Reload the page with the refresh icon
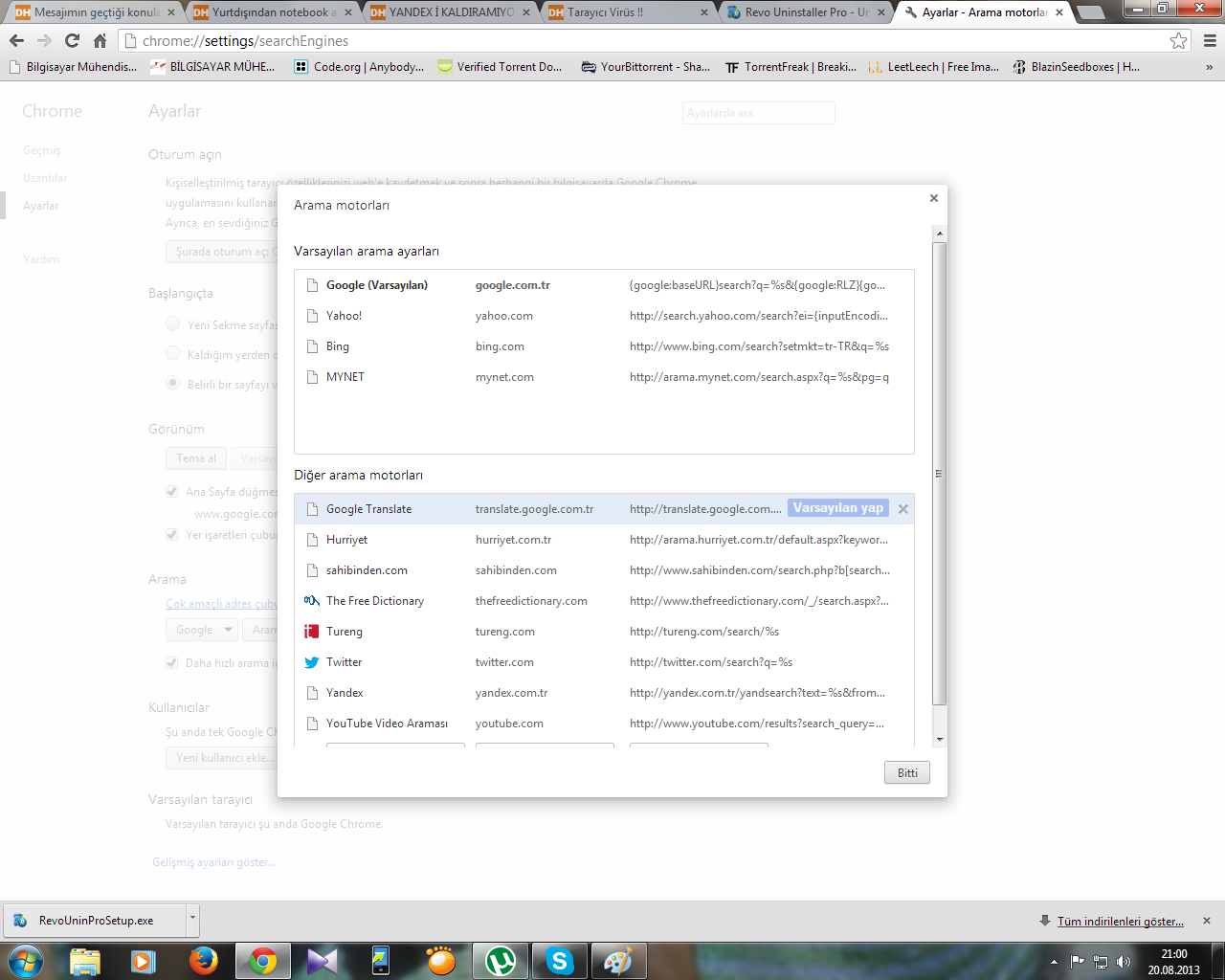 click(72, 41)
